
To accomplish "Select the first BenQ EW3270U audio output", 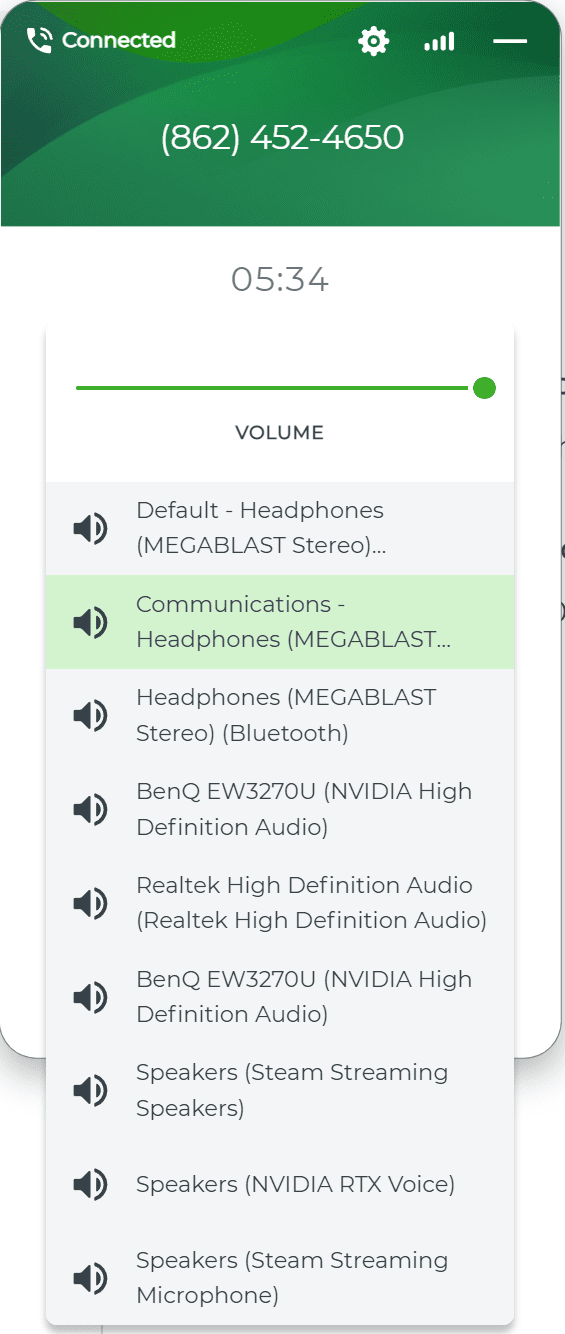I will click(x=280, y=809).
